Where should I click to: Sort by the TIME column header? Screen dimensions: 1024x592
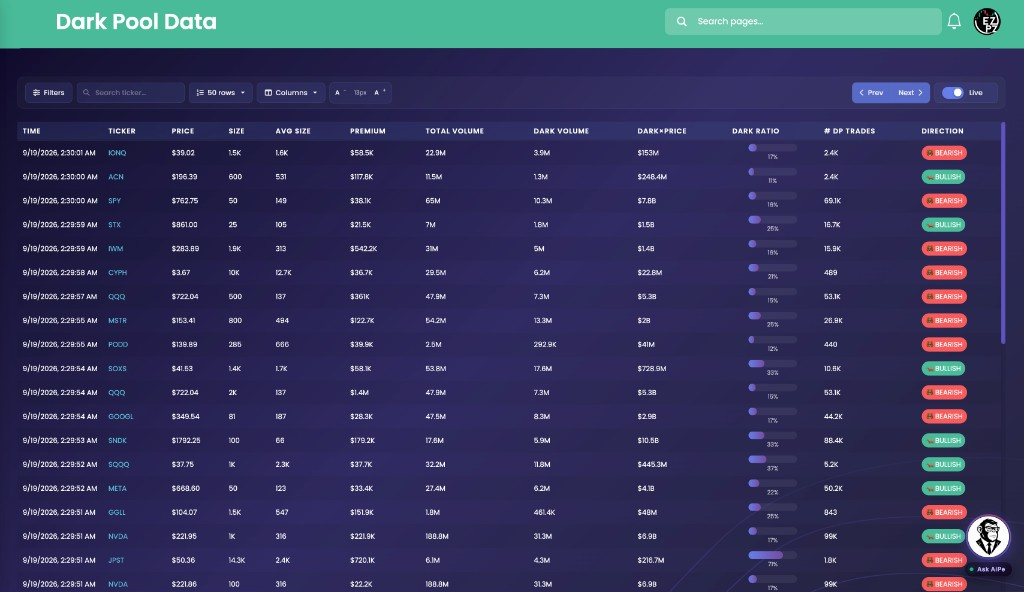[x=31, y=131]
